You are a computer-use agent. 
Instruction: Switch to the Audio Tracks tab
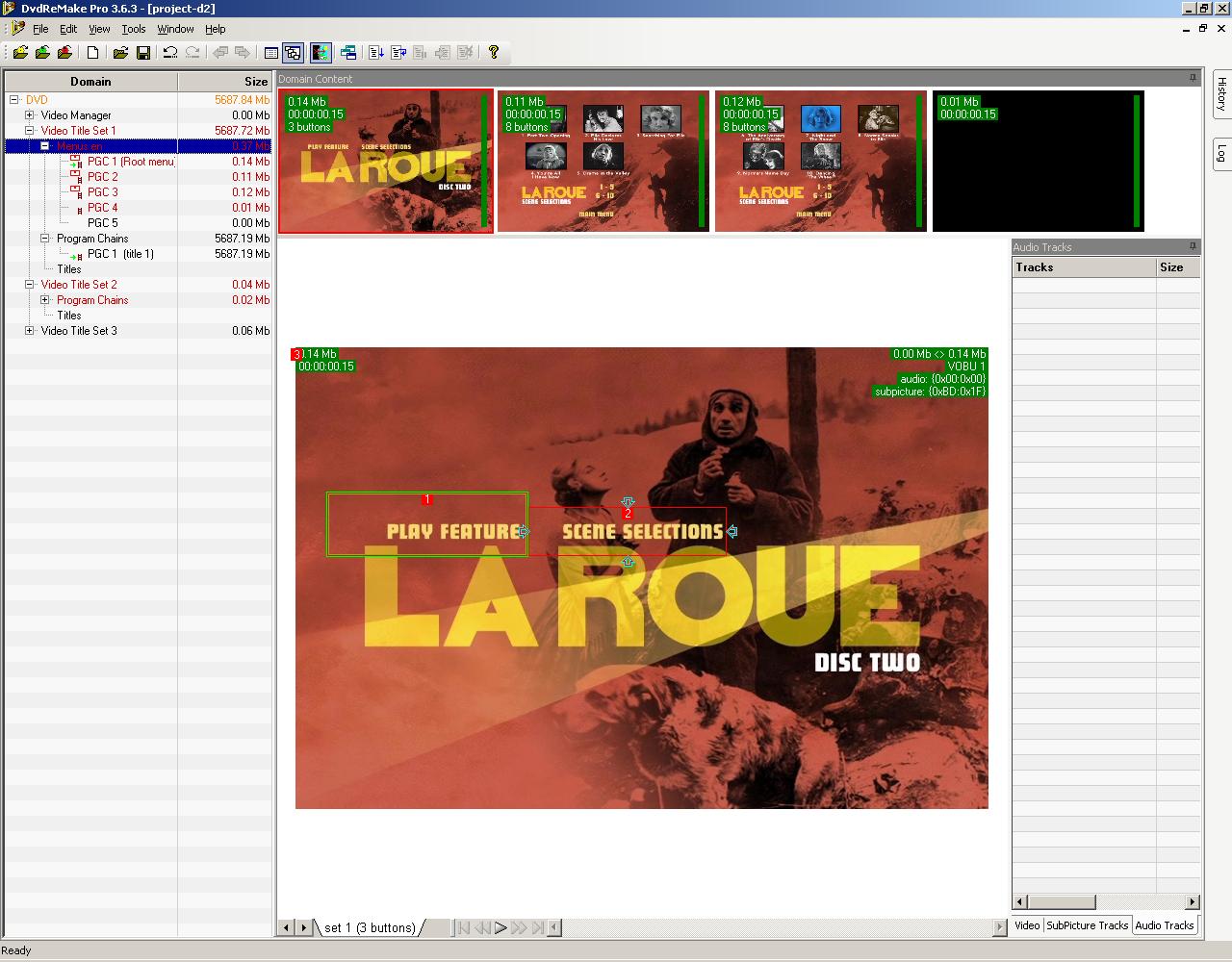point(1165,925)
